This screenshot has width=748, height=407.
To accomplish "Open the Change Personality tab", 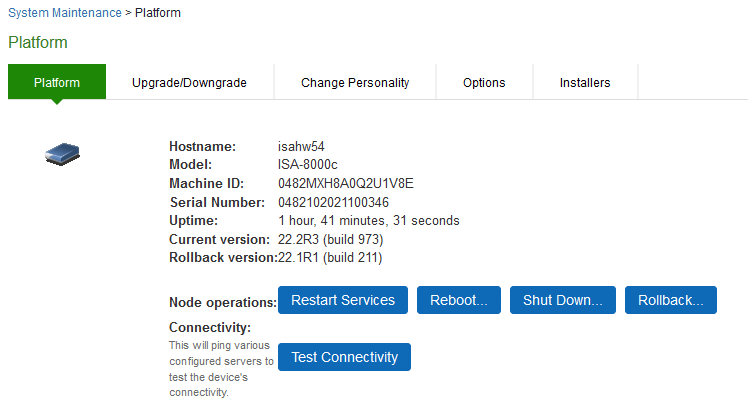I will pyautogui.click(x=355, y=82).
